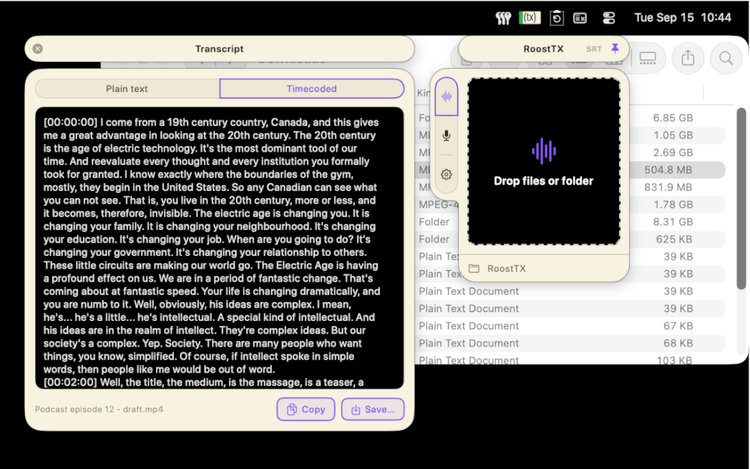Click the folder icon beside RoostTX
This screenshot has height=469, width=750.
[474, 269]
